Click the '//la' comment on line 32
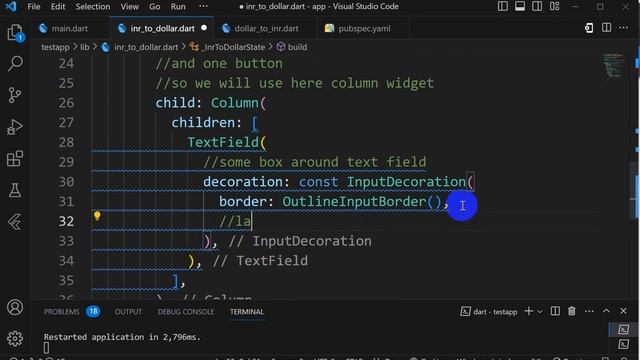640x360 pixels. click(235, 221)
